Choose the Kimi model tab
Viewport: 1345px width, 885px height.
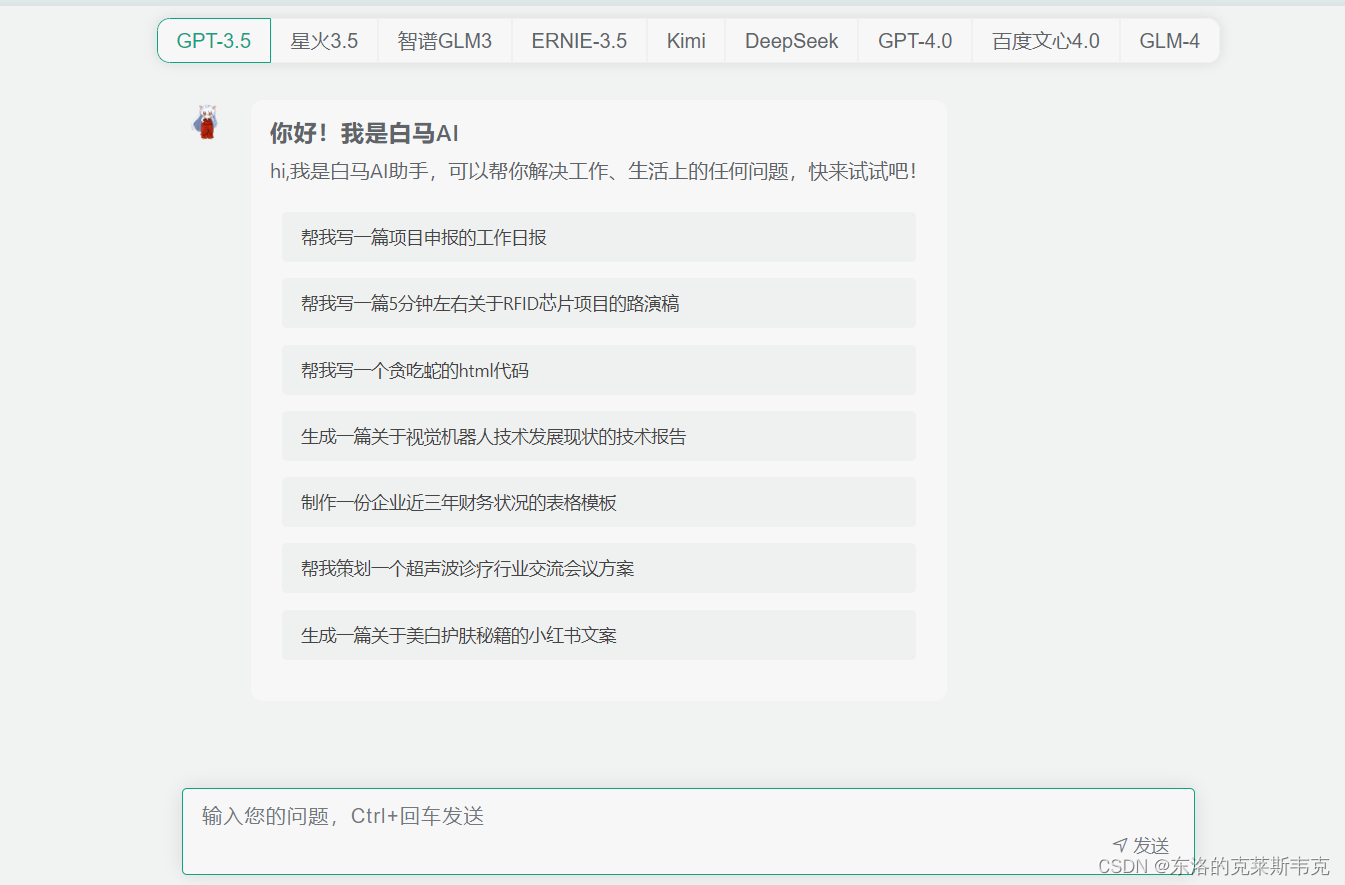click(686, 41)
